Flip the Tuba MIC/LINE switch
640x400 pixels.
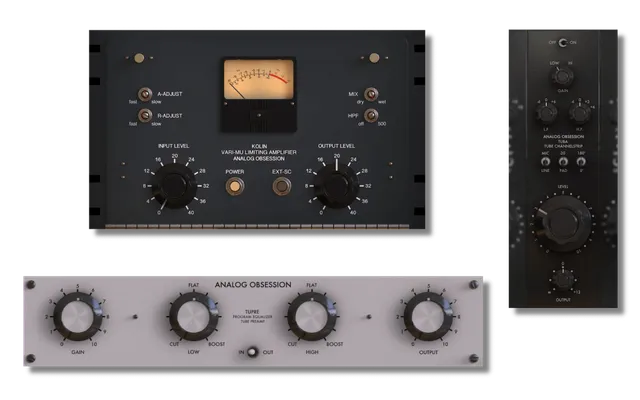pos(545,162)
